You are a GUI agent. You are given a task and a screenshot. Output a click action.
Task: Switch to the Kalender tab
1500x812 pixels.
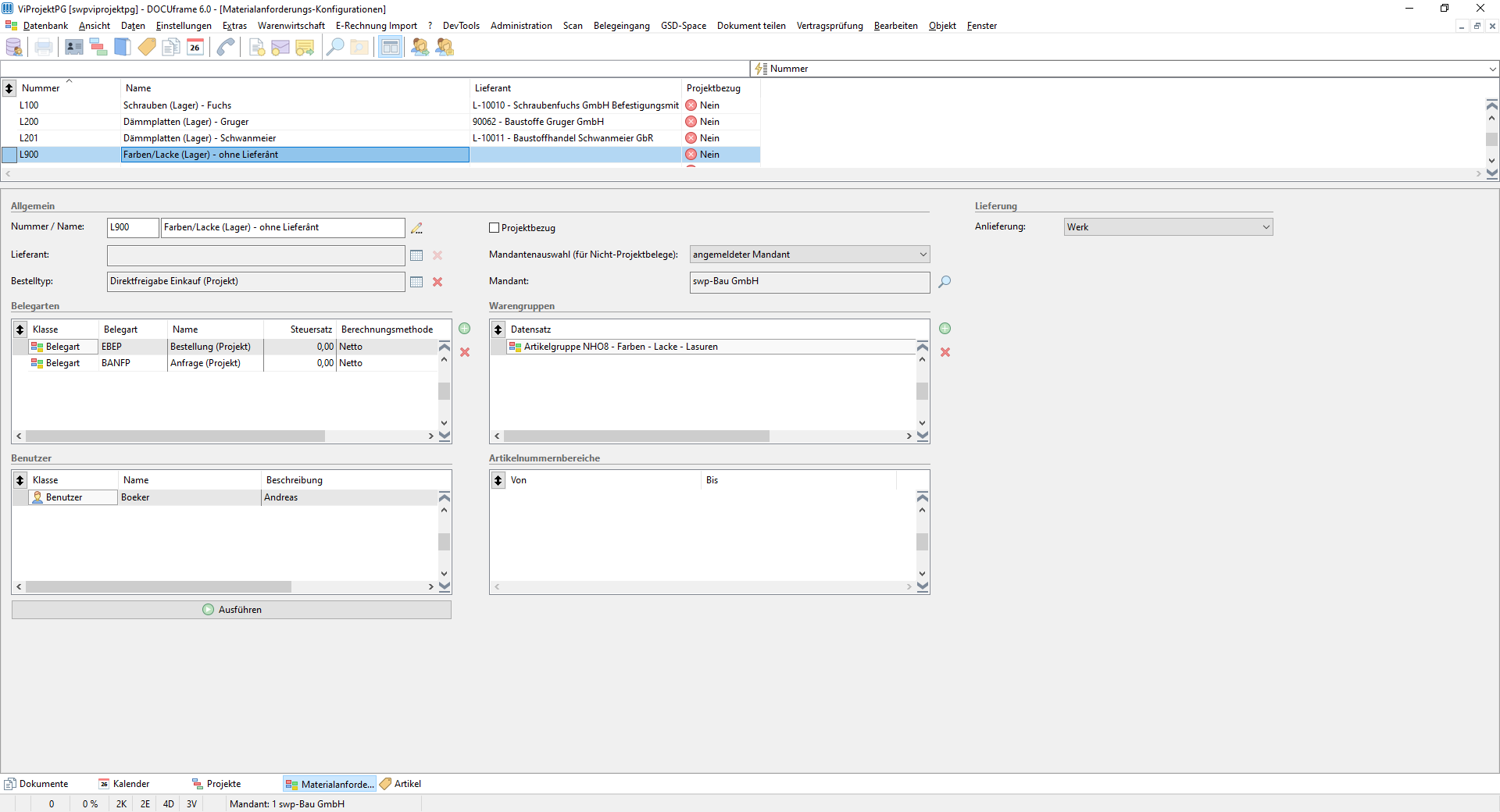[124, 784]
